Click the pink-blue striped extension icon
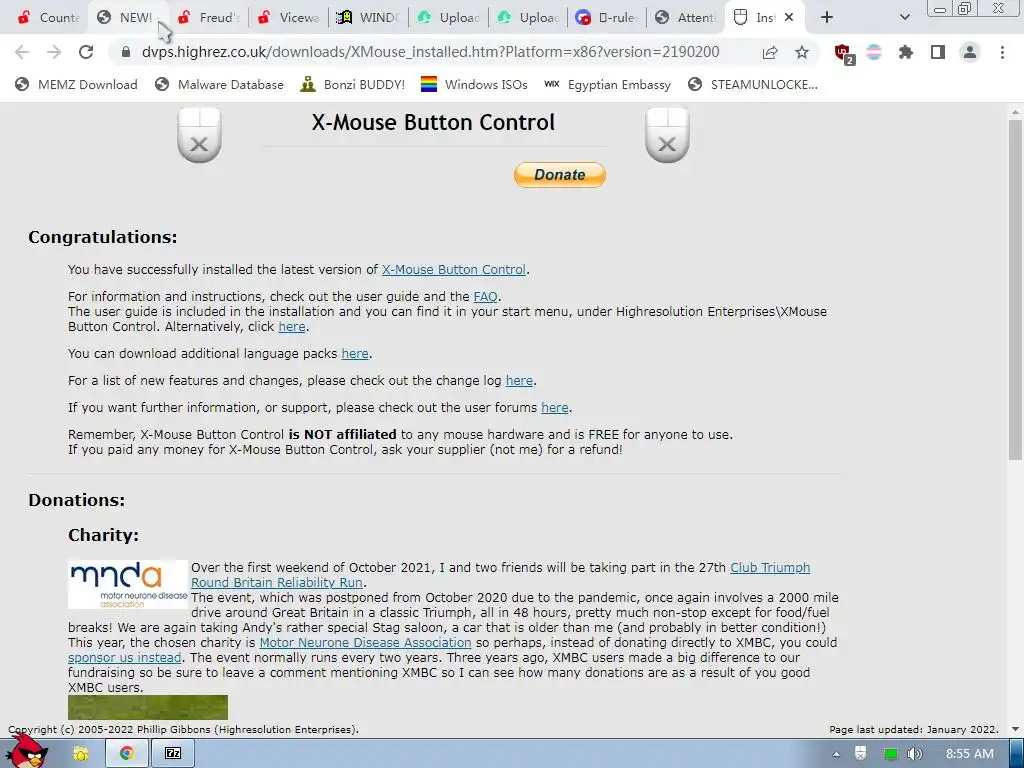Screen dimensions: 1024x768 click(874, 52)
